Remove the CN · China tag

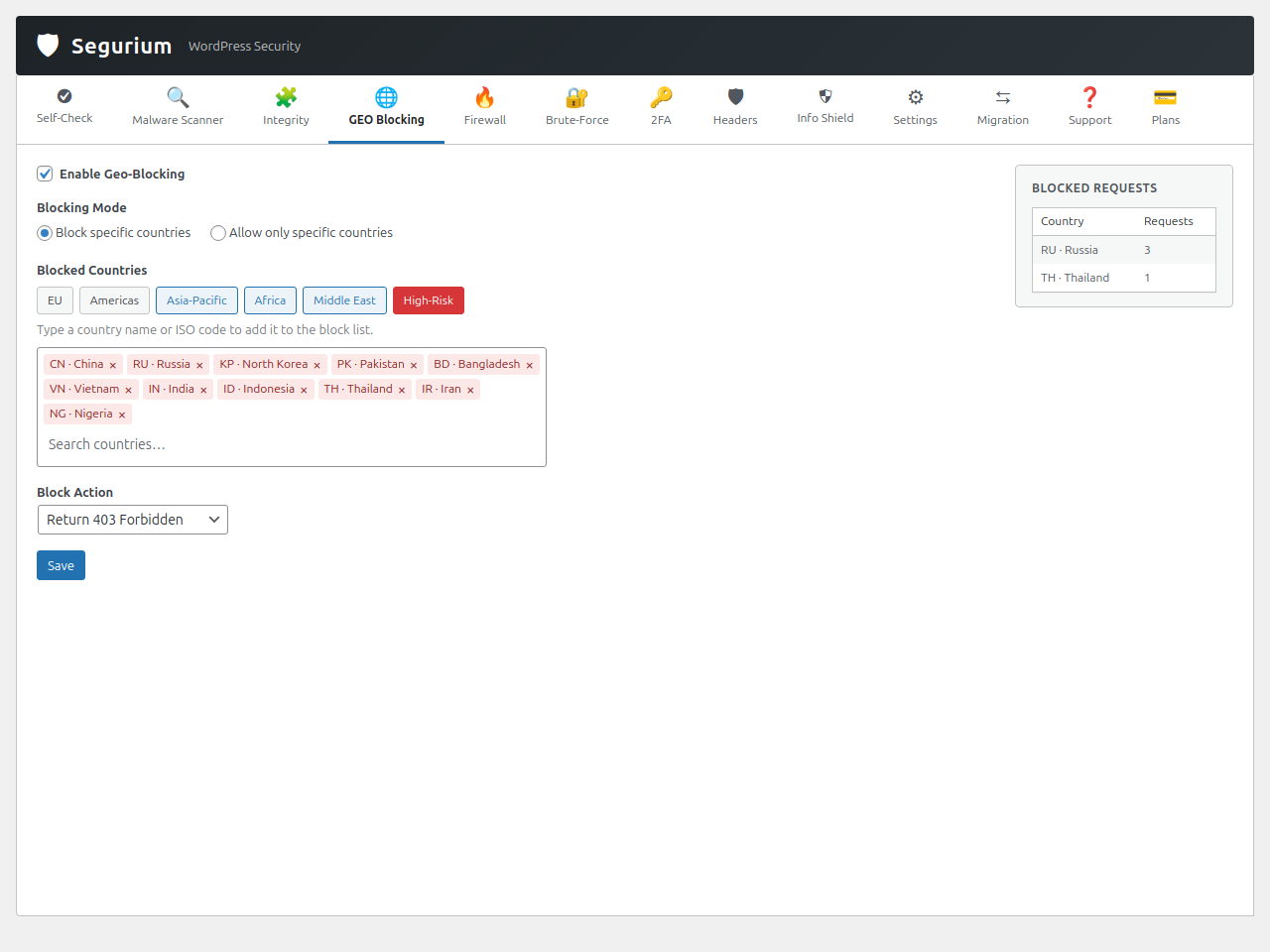[113, 365]
